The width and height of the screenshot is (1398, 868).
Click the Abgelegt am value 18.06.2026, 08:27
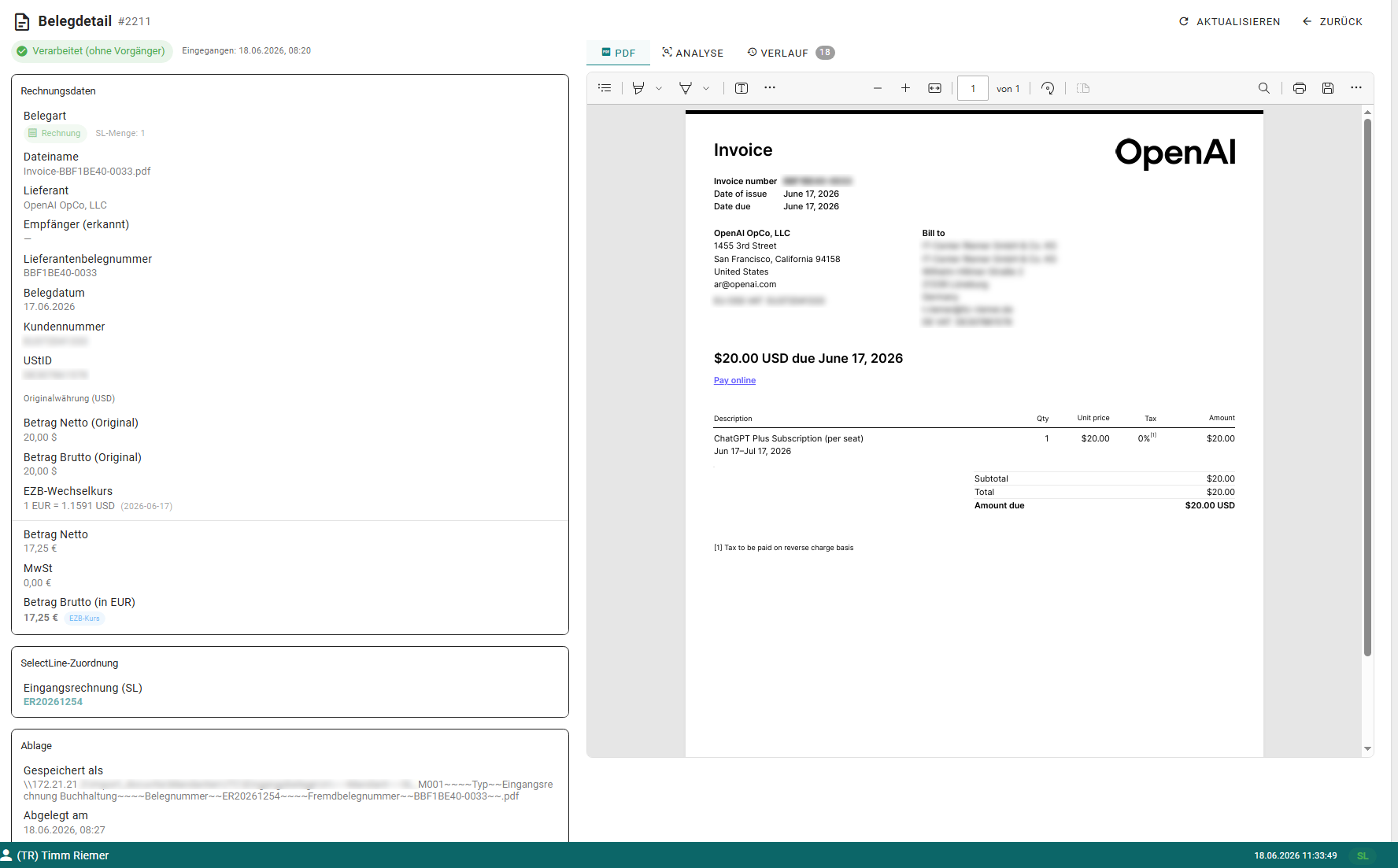coord(64,830)
